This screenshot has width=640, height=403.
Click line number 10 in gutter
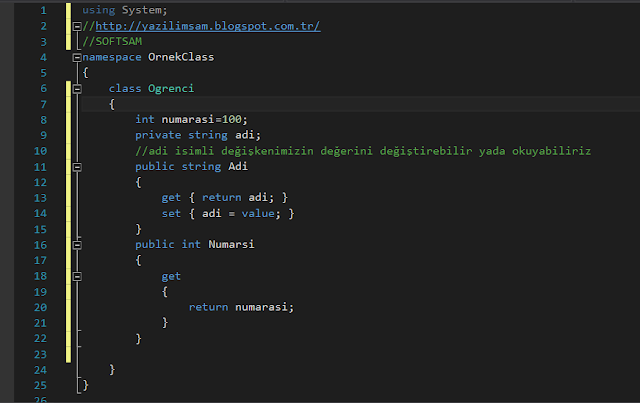[x=40, y=151]
